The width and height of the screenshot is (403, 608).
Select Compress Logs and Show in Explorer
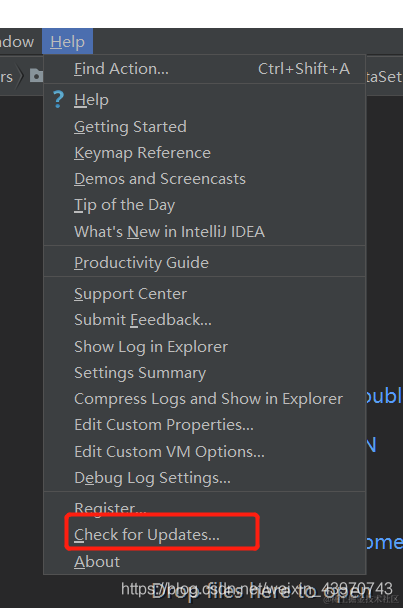(x=205, y=399)
